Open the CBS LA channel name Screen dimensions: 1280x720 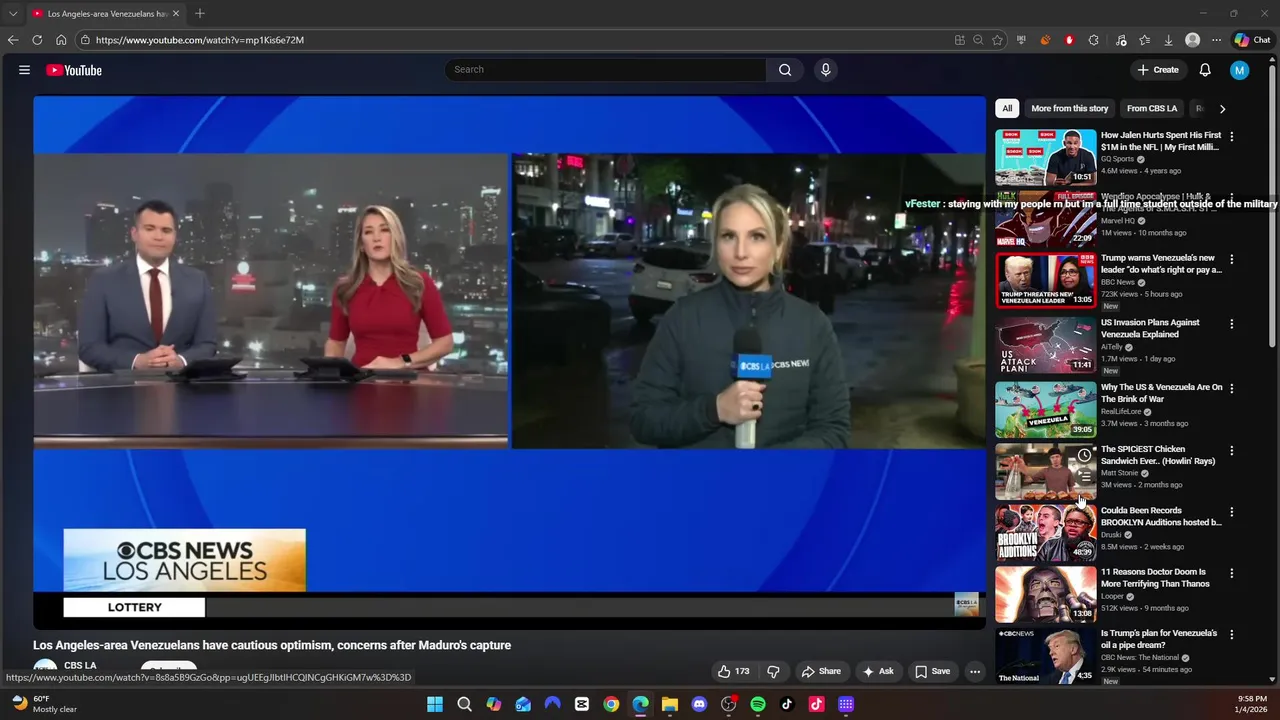point(80,665)
